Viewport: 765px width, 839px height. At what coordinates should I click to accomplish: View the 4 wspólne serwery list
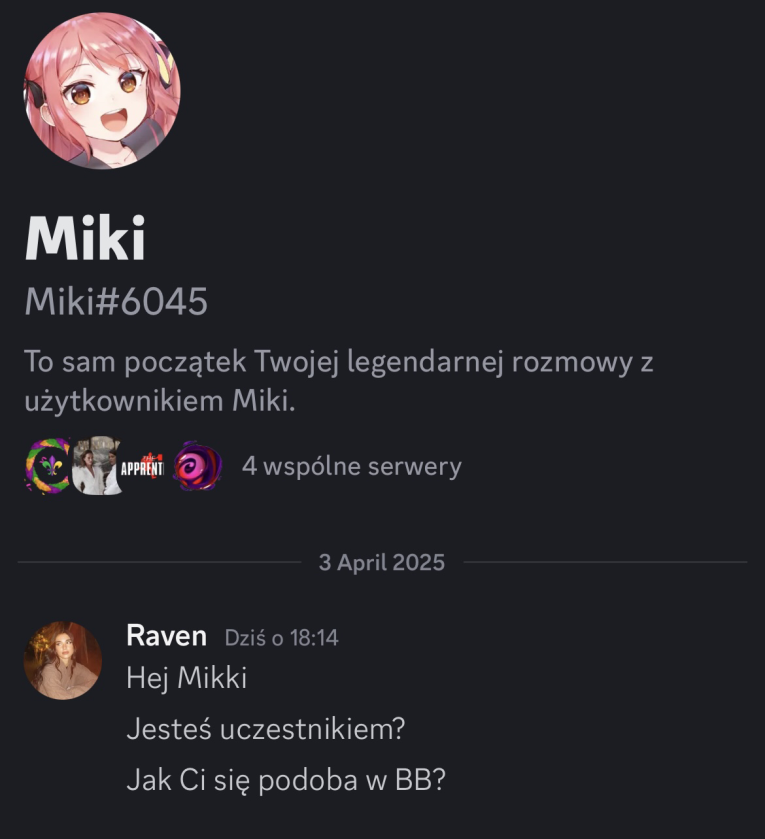[x=351, y=467]
